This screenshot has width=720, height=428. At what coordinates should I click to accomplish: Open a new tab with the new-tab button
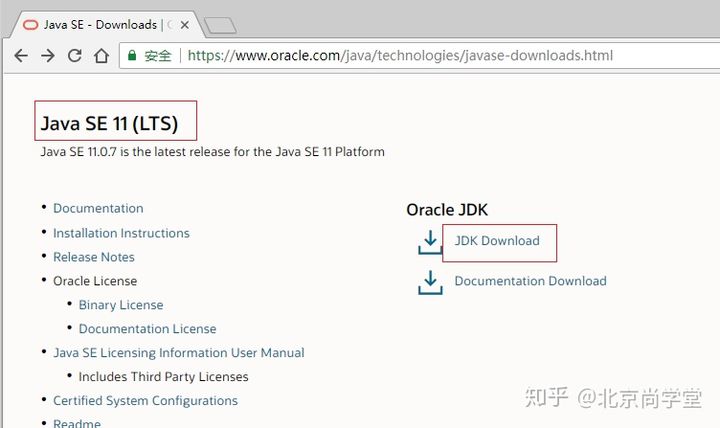[220, 26]
